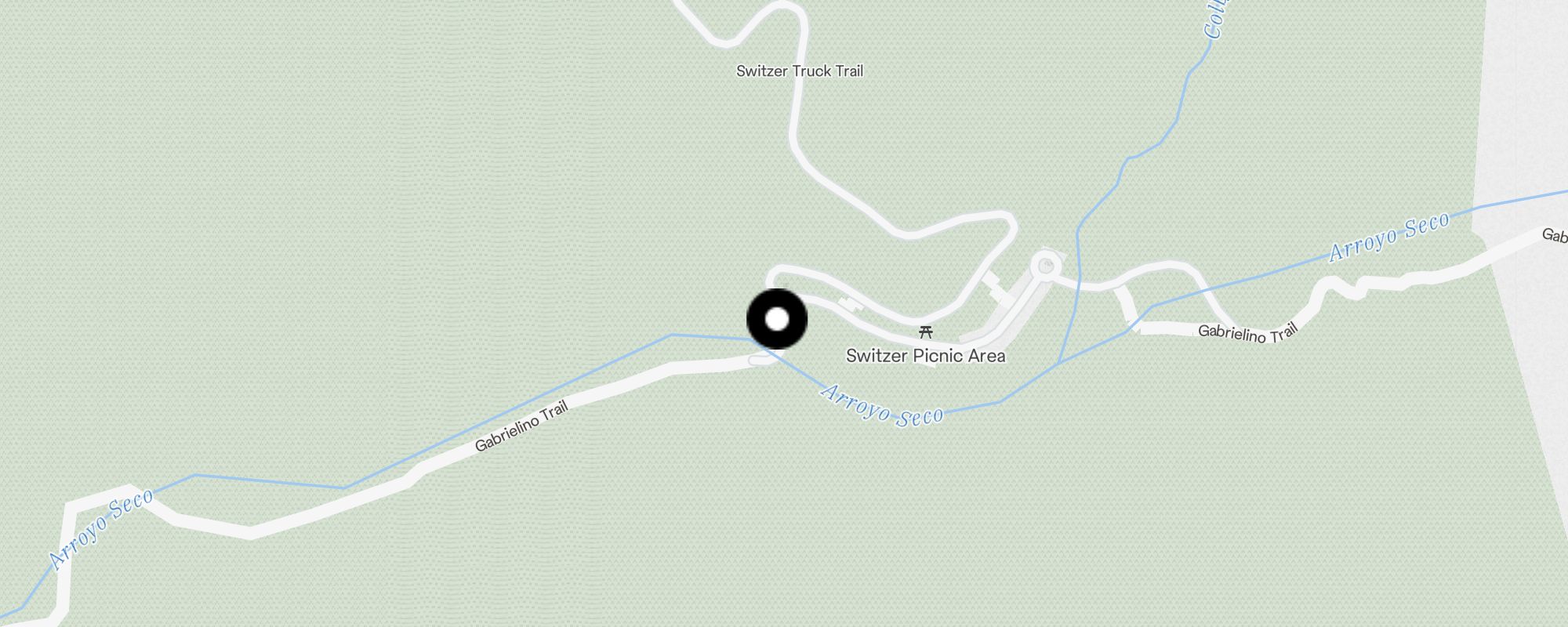Click the black circular location marker
The image size is (1568, 627).
(x=776, y=319)
